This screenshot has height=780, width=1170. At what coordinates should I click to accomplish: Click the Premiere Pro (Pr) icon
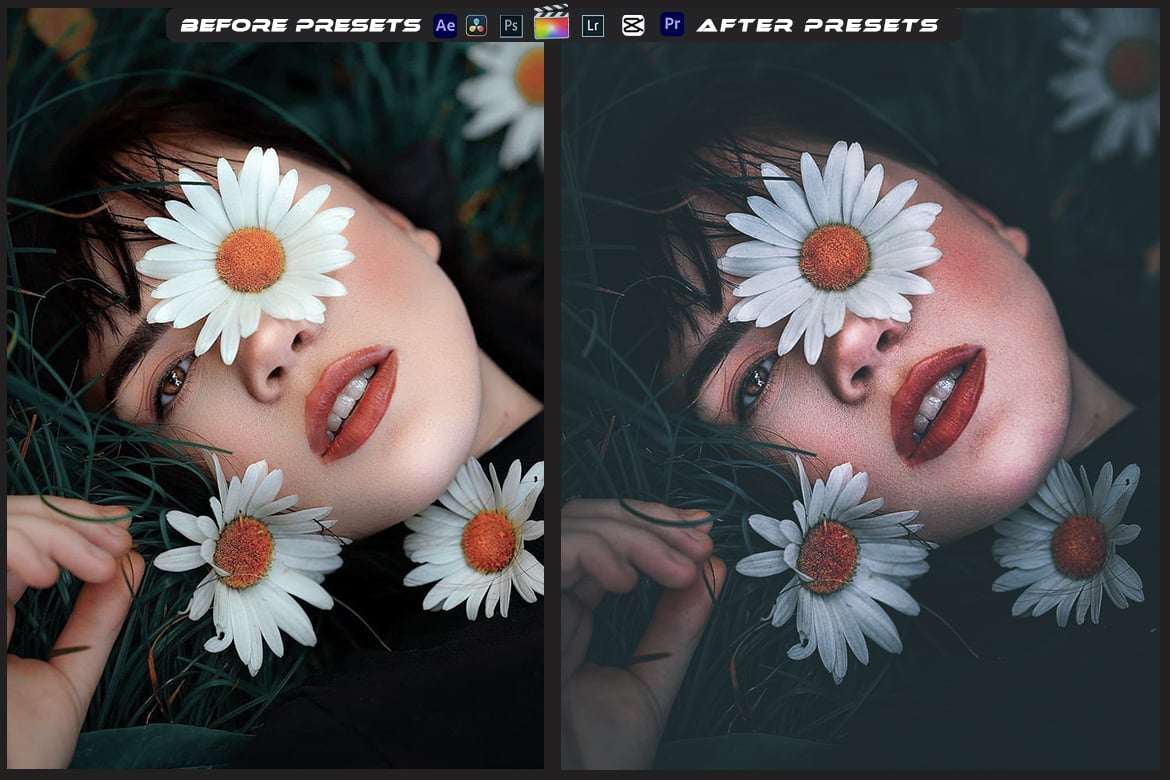point(672,25)
